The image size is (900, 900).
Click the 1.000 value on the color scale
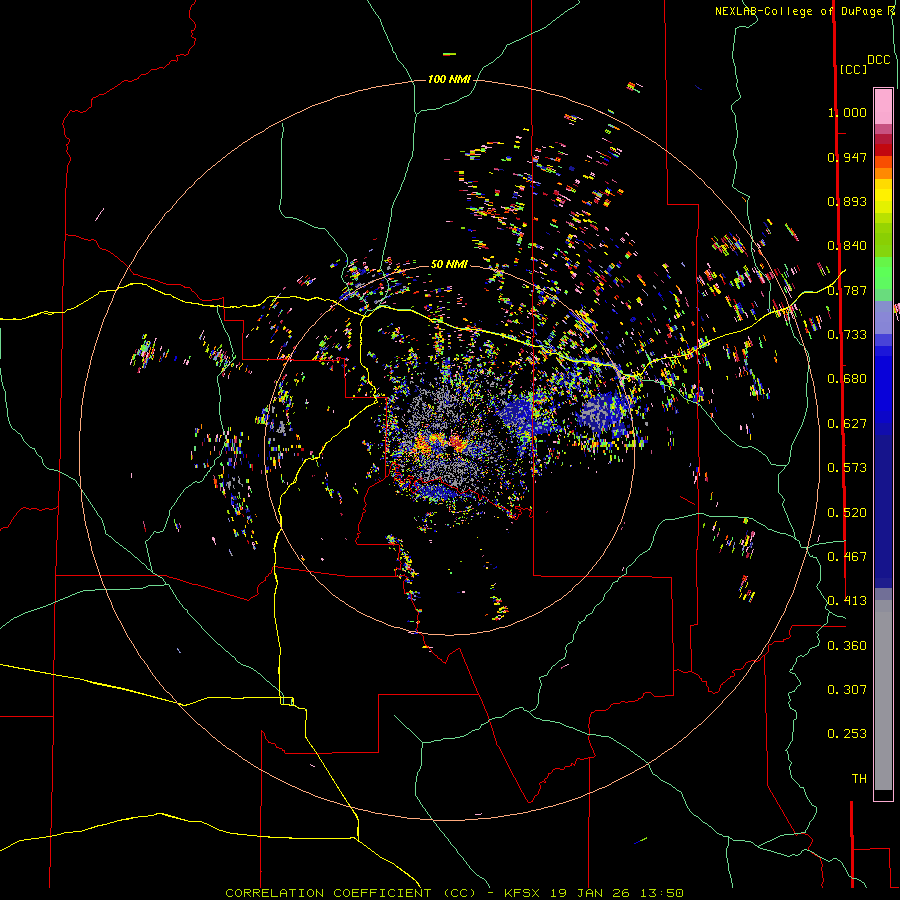[847, 112]
